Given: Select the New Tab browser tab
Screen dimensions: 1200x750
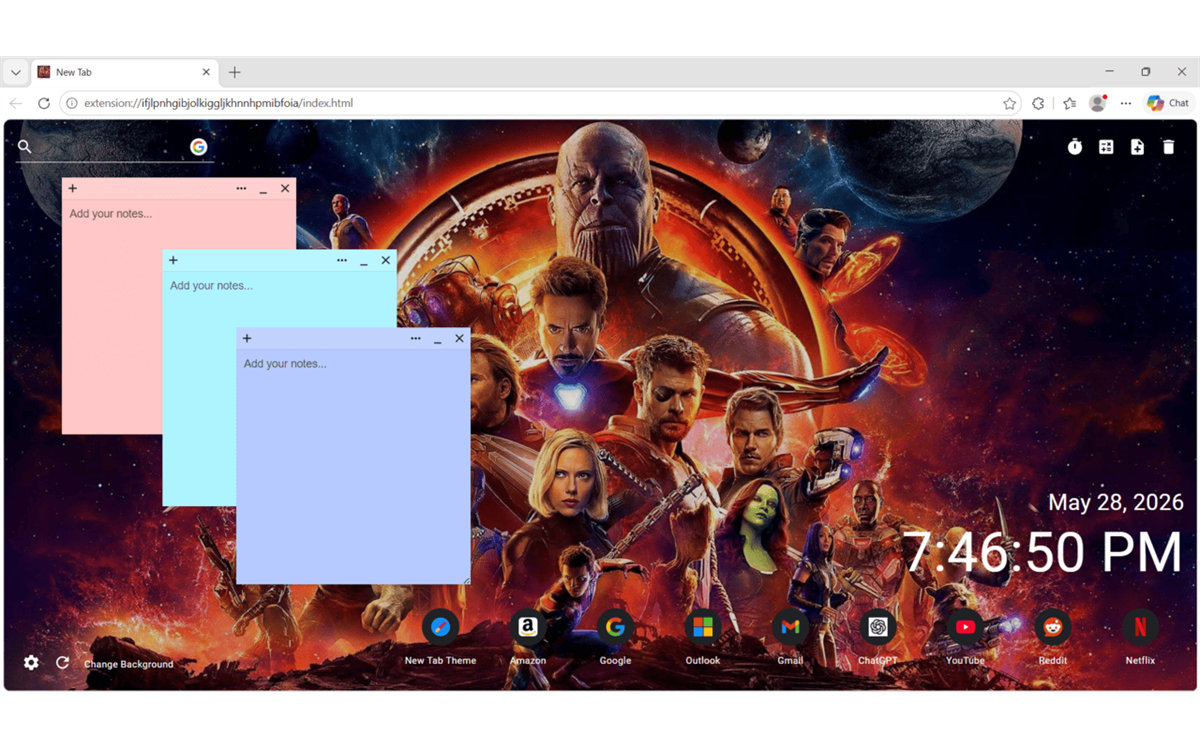Looking at the screenshot, I should click(125, 72).
